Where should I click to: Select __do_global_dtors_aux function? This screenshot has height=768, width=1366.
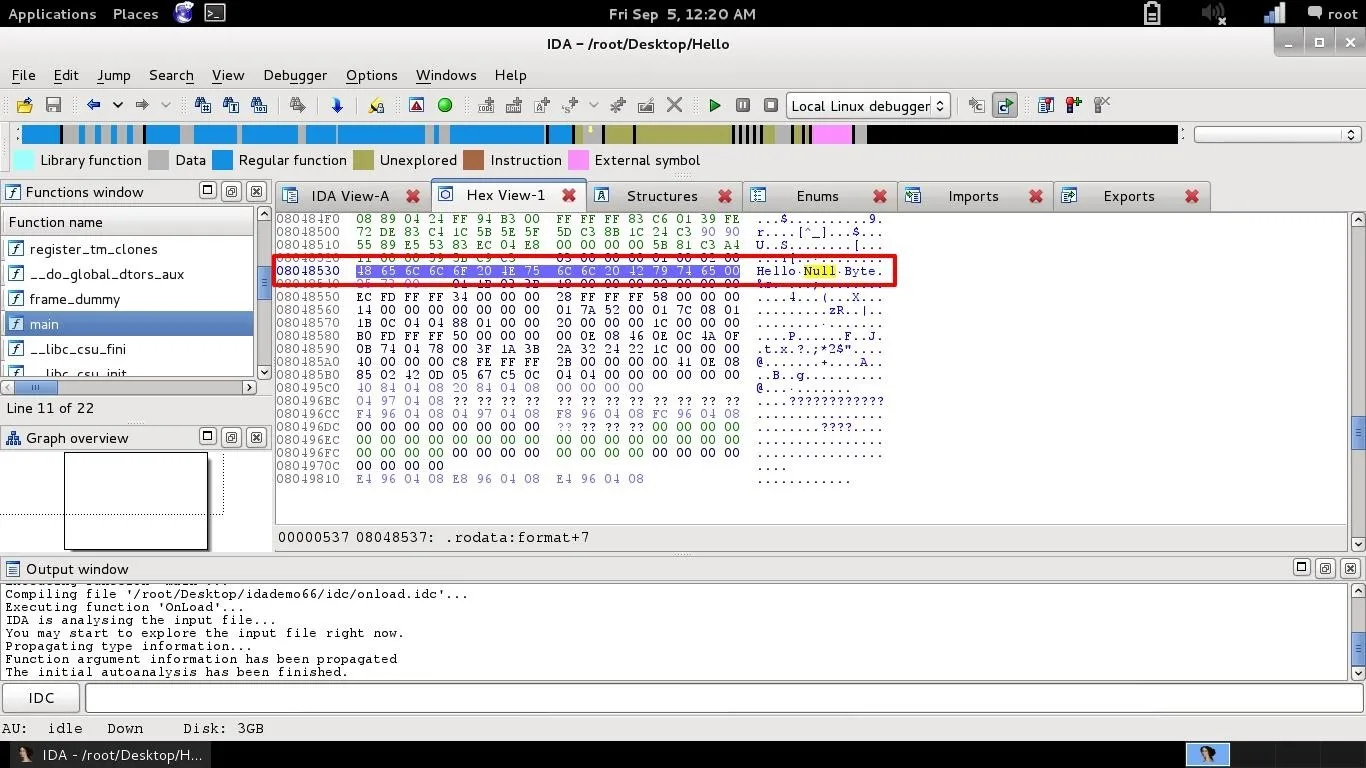click(128, 274)
